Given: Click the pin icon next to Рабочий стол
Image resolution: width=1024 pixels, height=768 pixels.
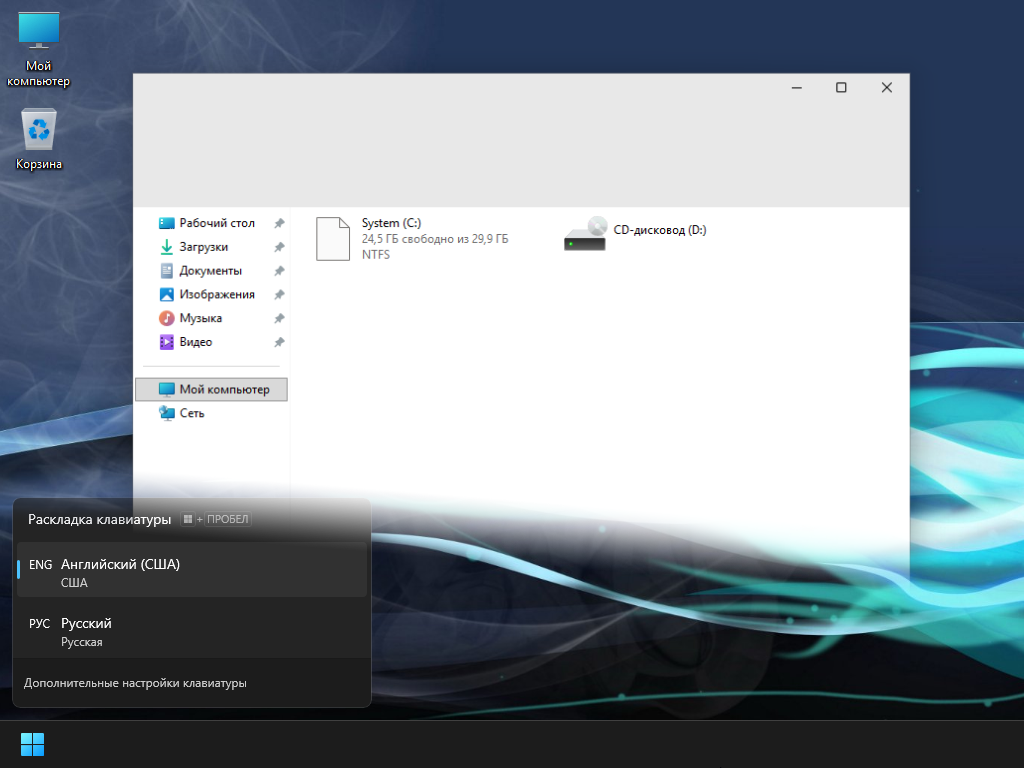Looking at the screenshot, I should 280,223.
